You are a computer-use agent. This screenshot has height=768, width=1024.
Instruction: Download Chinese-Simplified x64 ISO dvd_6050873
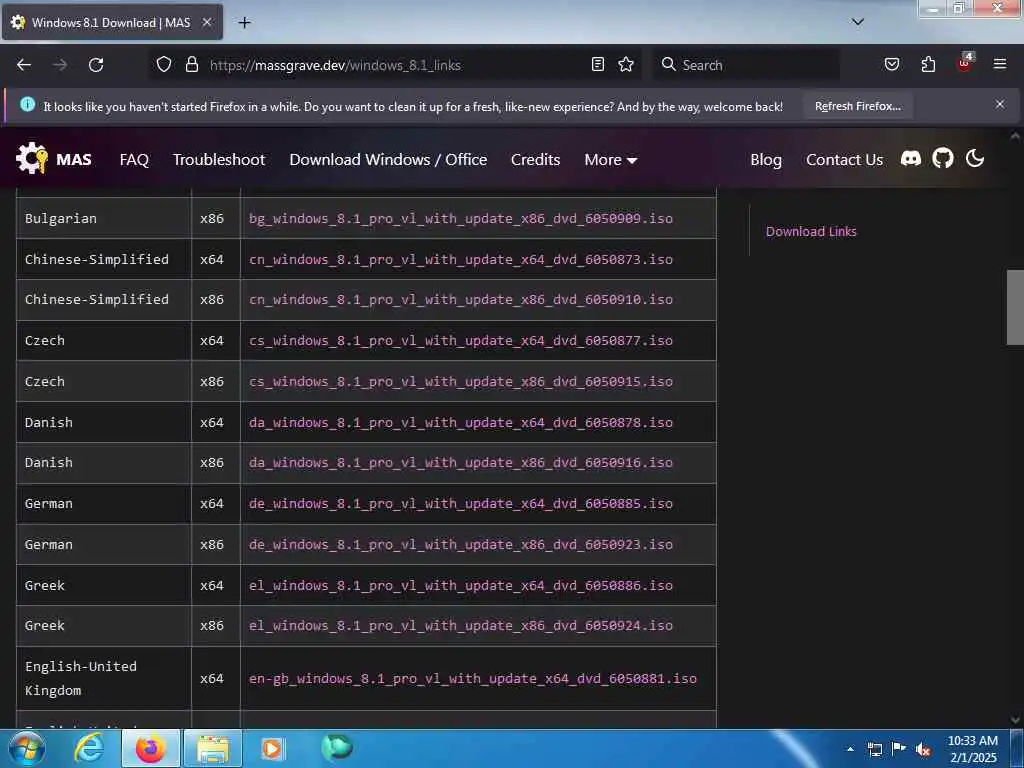click(x=460, y=259)
